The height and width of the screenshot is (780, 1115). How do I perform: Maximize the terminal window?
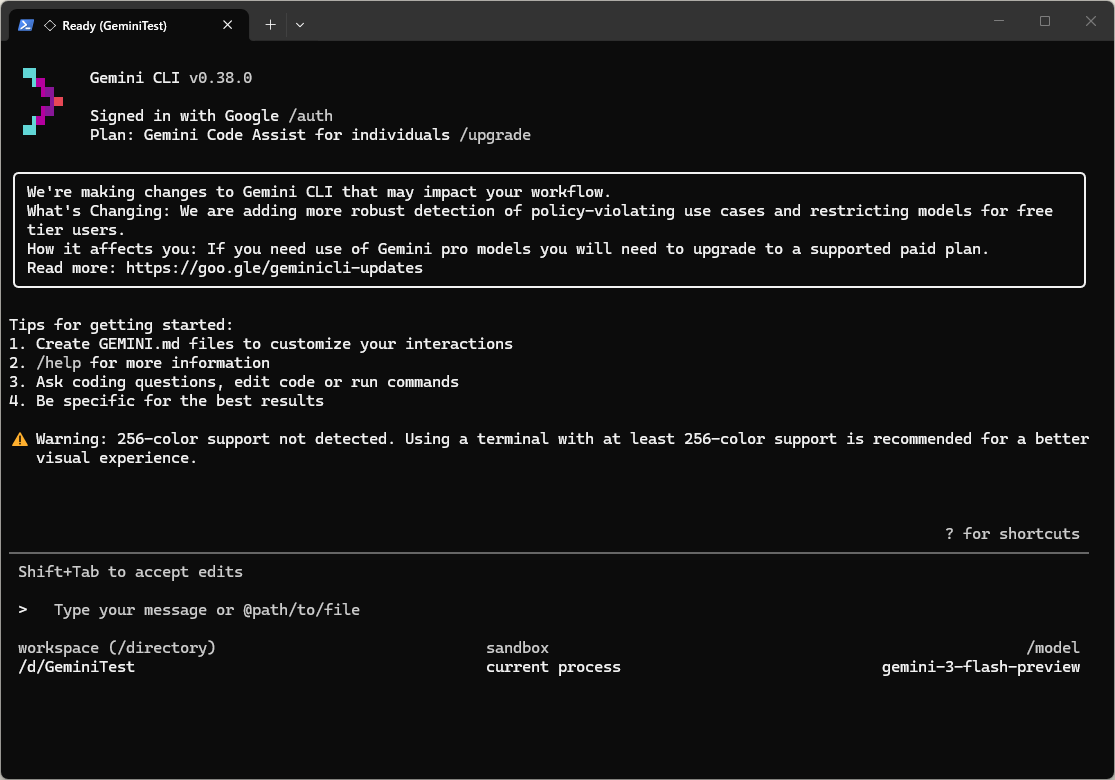[1045, 21]
